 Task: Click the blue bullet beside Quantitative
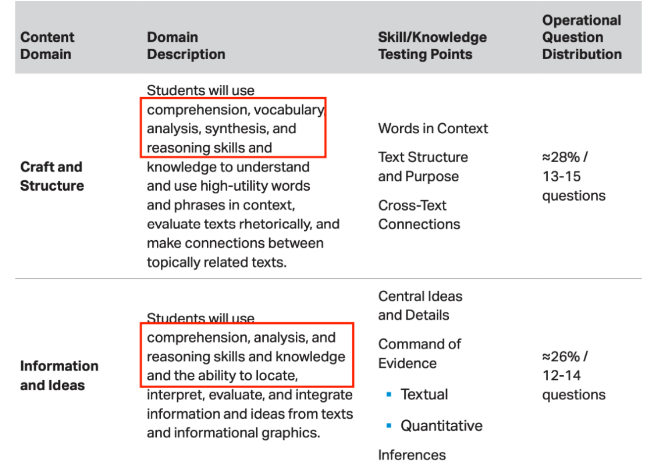[389, 426]
